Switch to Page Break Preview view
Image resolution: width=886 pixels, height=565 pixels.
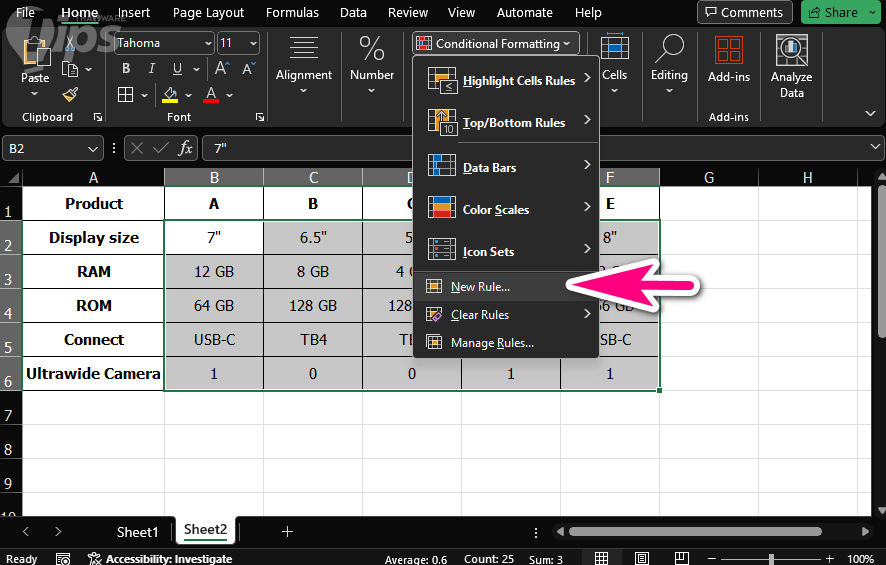coord(683,559)
